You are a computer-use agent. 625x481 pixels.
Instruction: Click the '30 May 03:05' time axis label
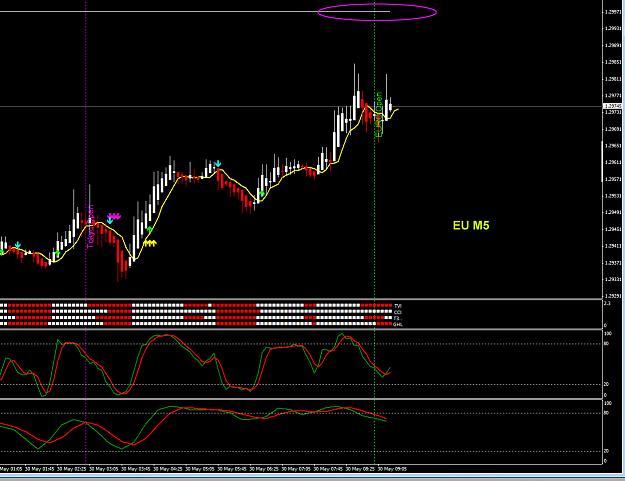tap(104, 469)
